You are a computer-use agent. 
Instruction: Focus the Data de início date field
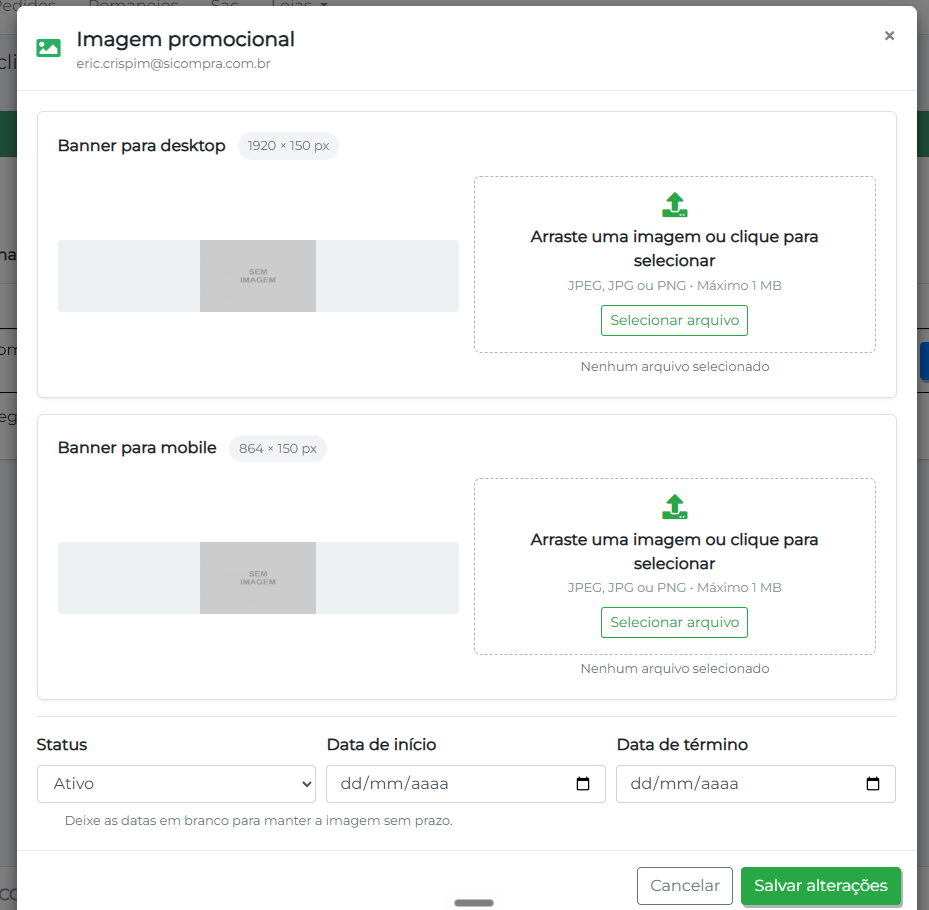(x=466, y=784)
